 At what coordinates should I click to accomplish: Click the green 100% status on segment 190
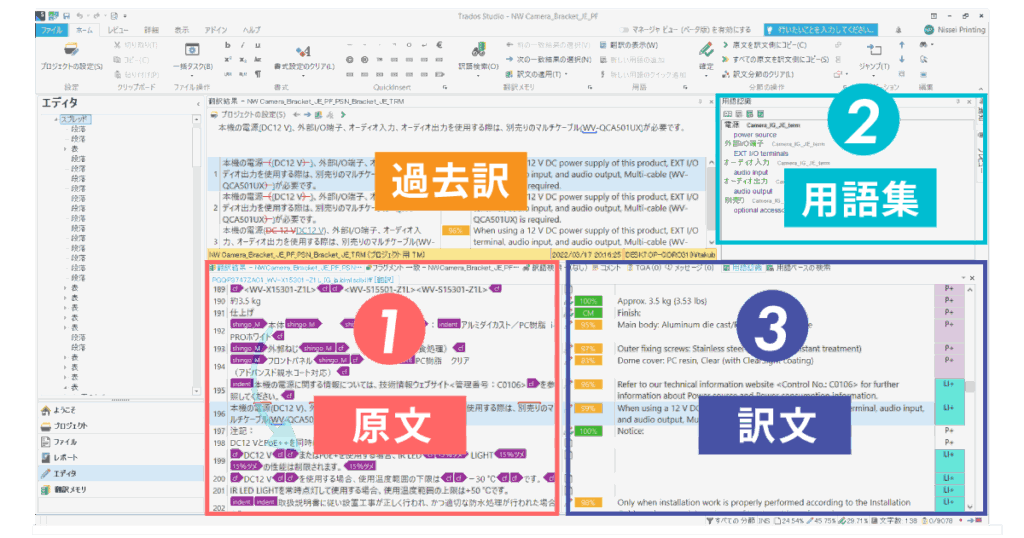(x=588, y=301)
